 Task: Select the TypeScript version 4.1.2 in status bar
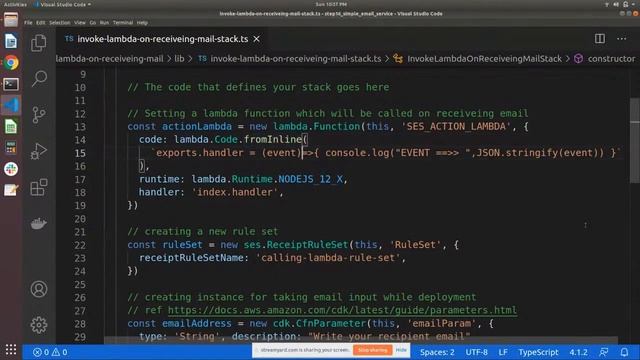[x=578, y=352]
